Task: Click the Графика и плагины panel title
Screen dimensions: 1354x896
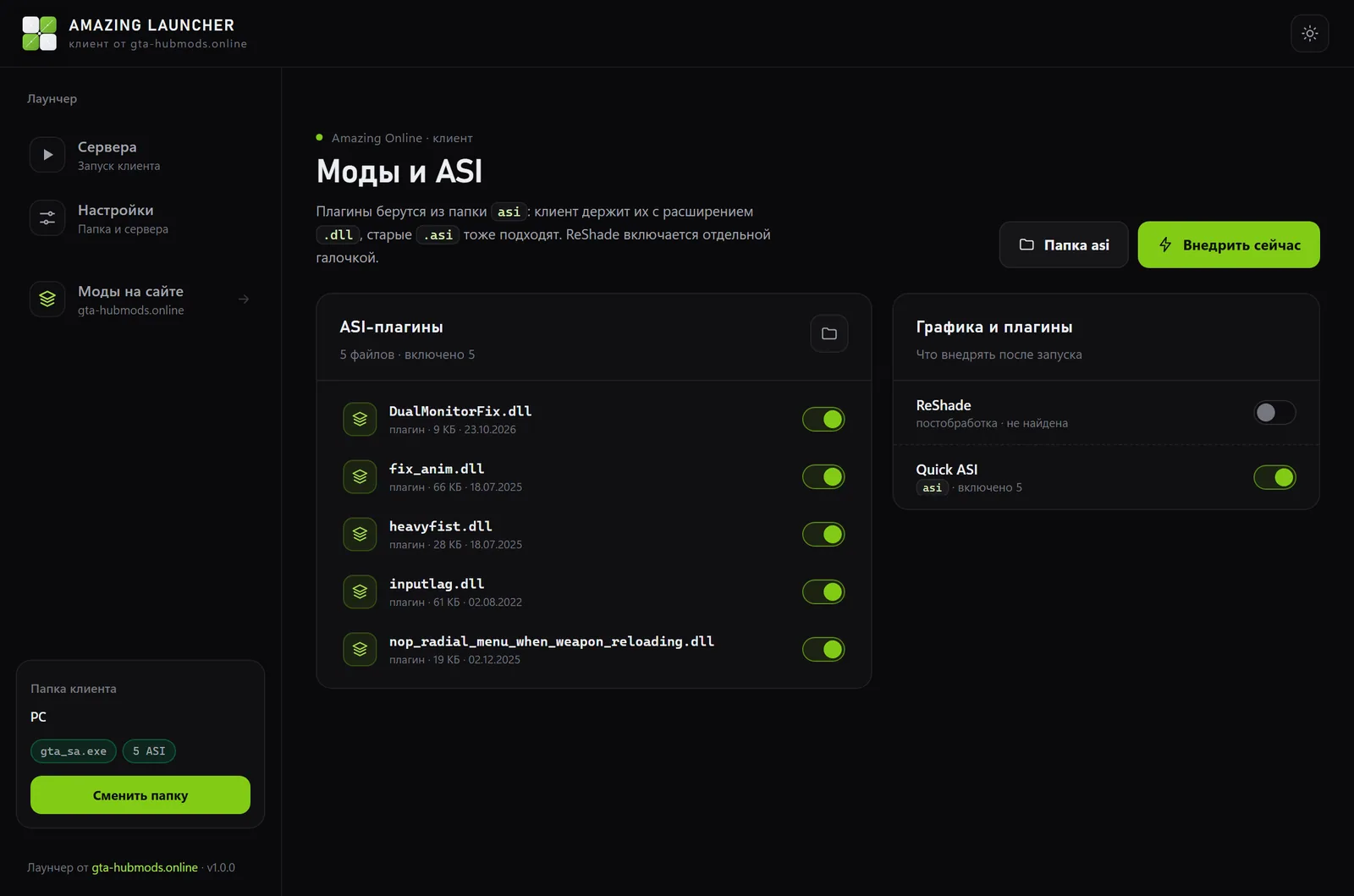Action: click(x=994, y=327)
